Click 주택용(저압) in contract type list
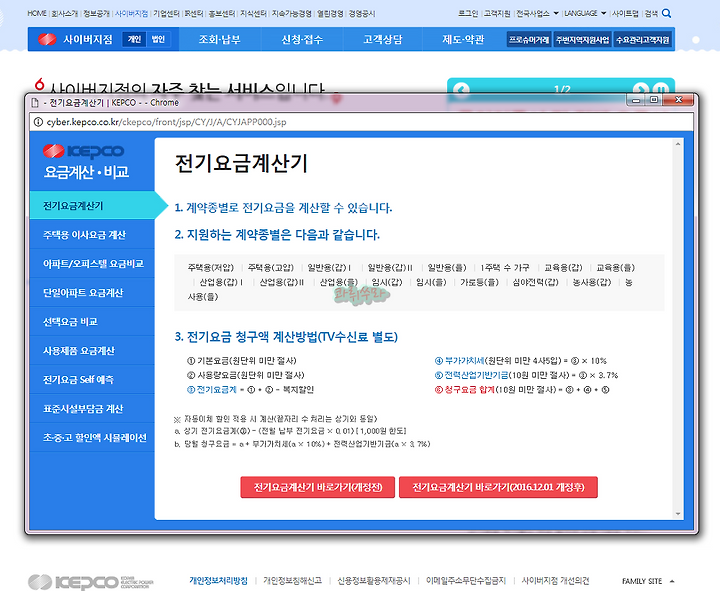 pos(210,268)
